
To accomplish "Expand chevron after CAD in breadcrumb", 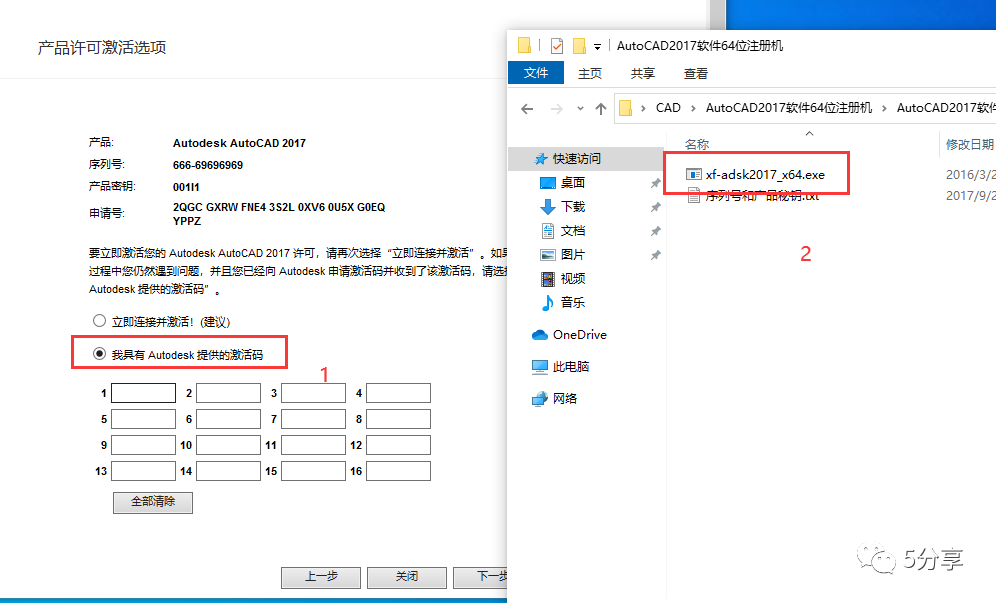I will point(693,109).
